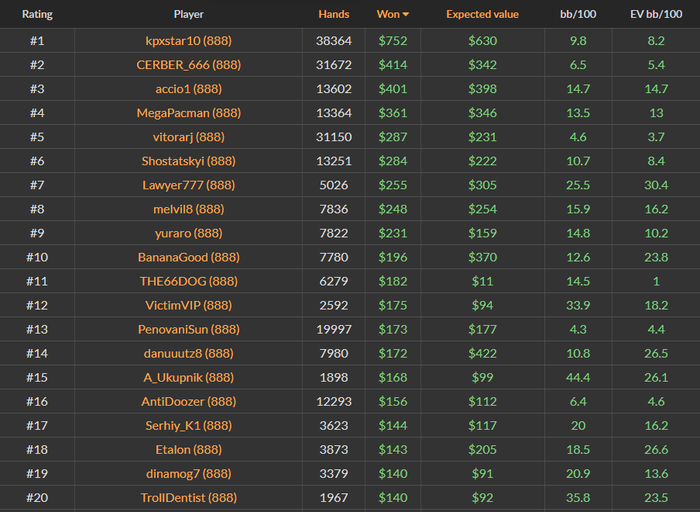700x512 pixels.
Task: Open kpxstar10 (888) player link
Action: tap(188, 41)
